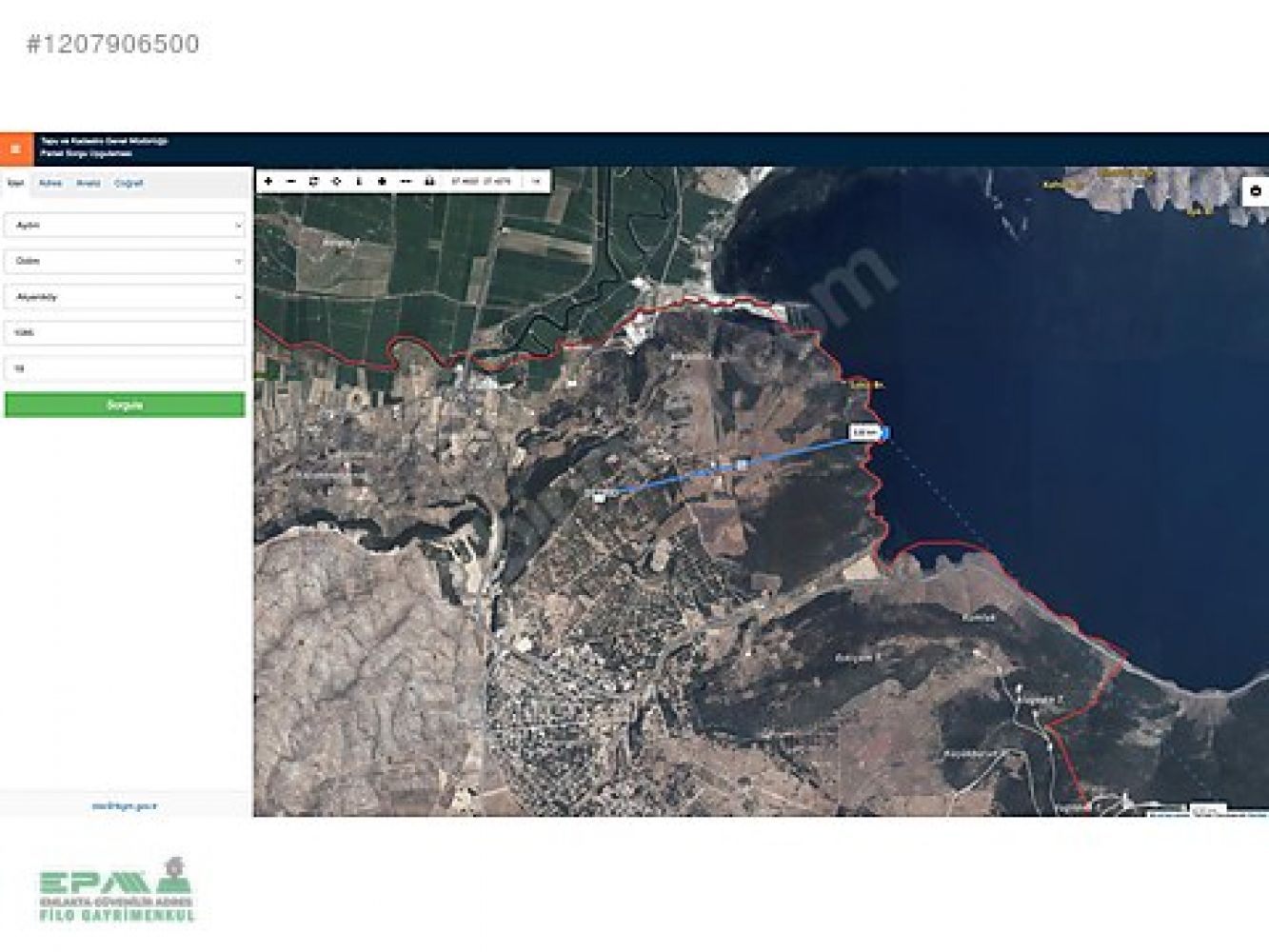Click the parsel number input field
1269x952 pixels.
[x=125, y=368]
